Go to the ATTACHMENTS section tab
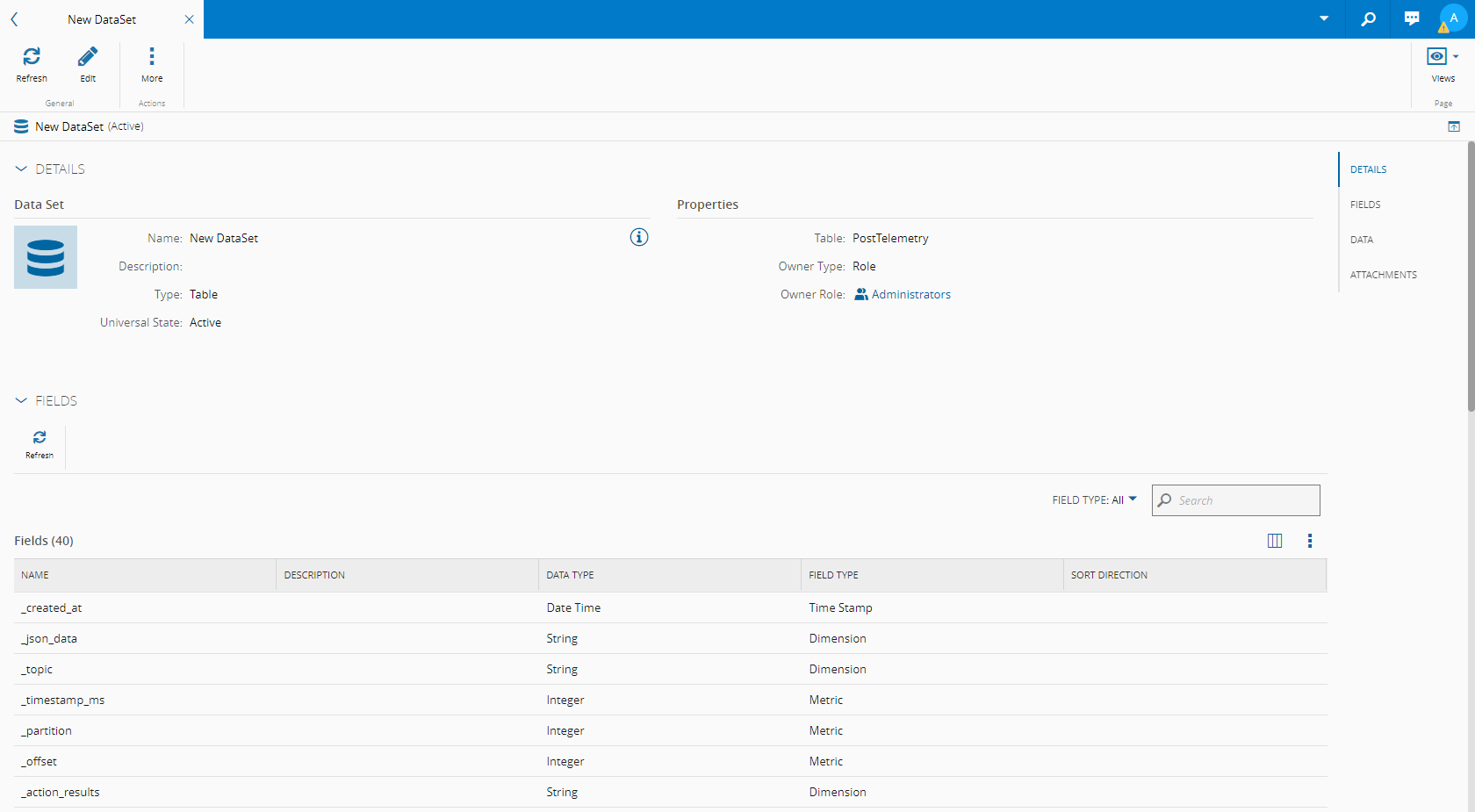 tap(1383, 275)
